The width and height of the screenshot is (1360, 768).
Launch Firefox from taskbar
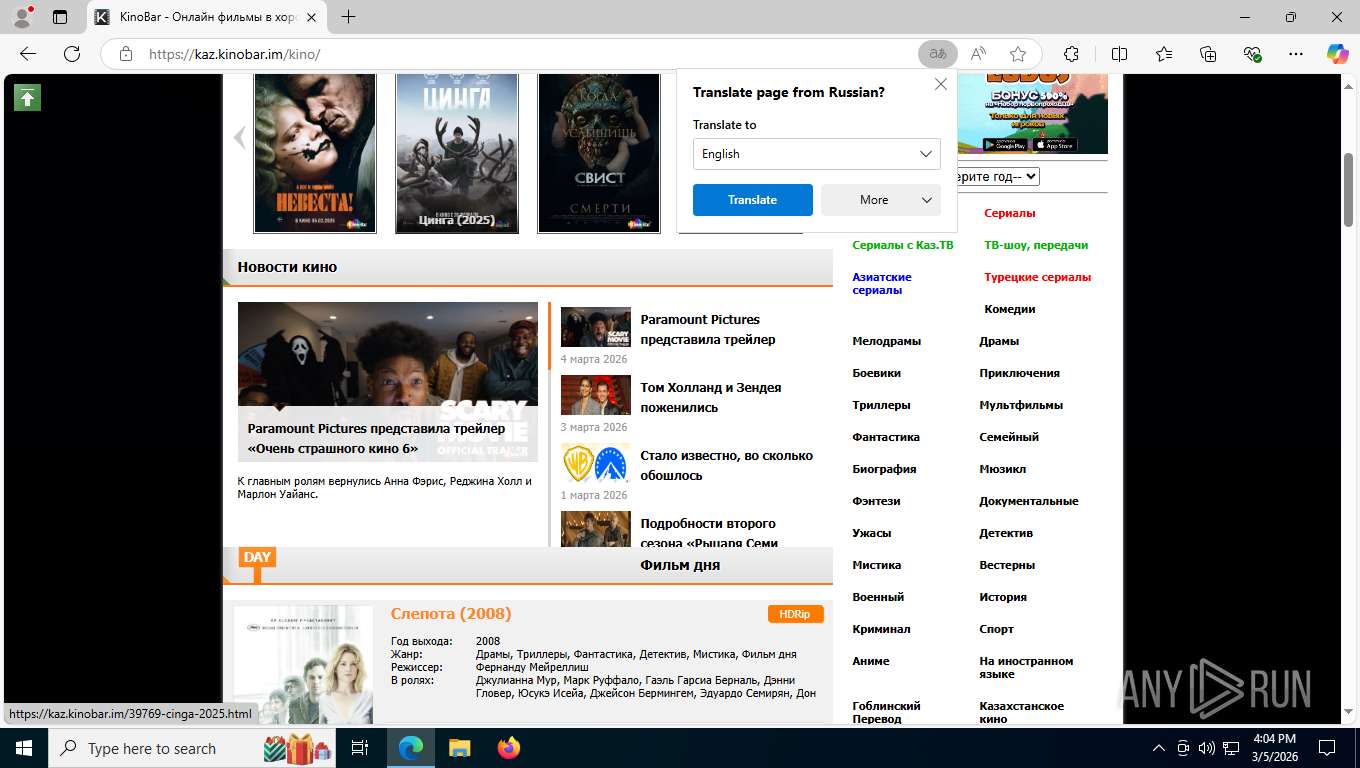tap(508, 748)
